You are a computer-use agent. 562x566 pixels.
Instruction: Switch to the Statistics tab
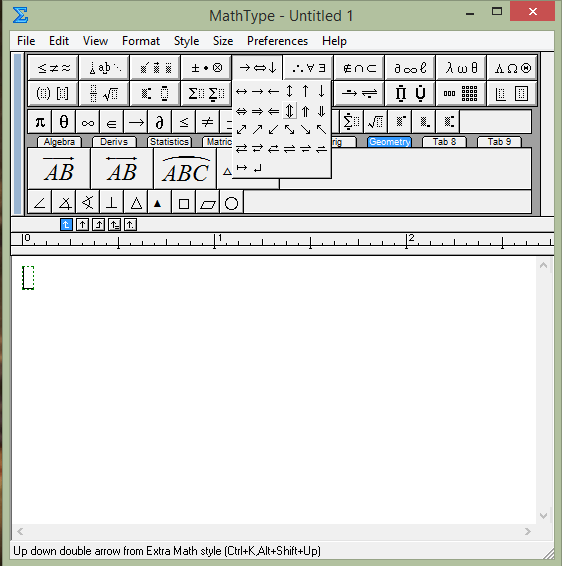[x=169, y=142]
